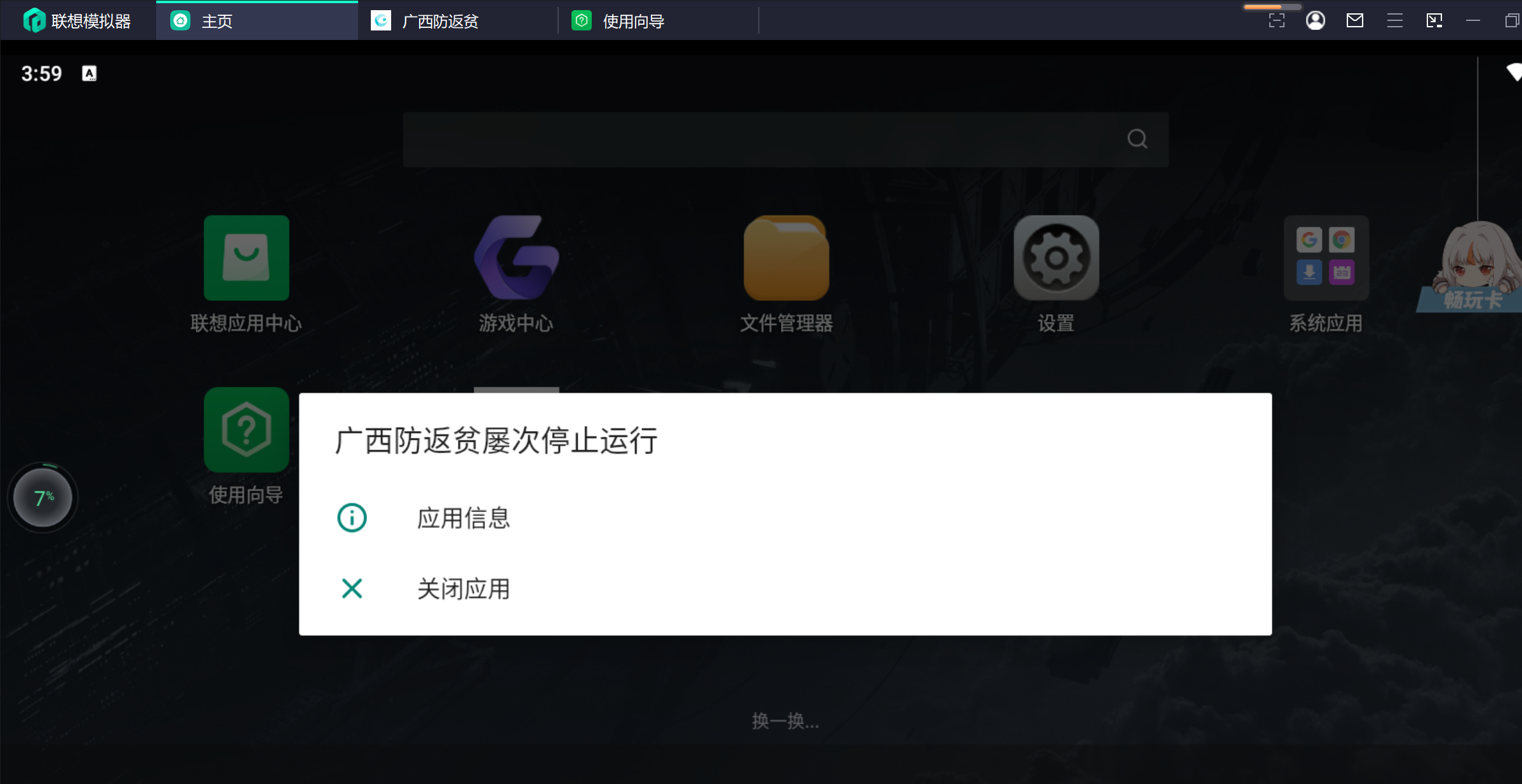Click the 7% memory booster ball
This screenshot has height=784, width=1522.
43,498
